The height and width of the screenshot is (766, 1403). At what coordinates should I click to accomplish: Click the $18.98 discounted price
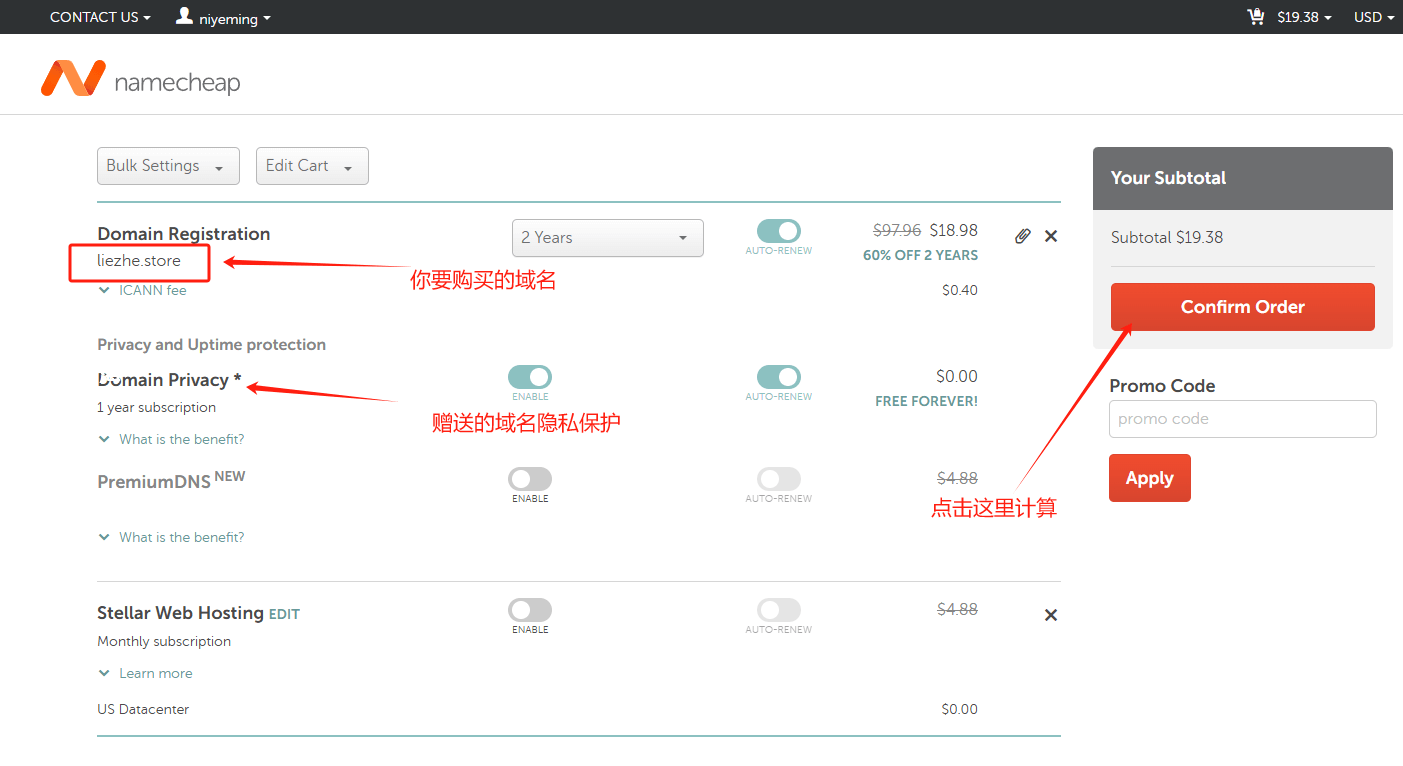[954, 230]
